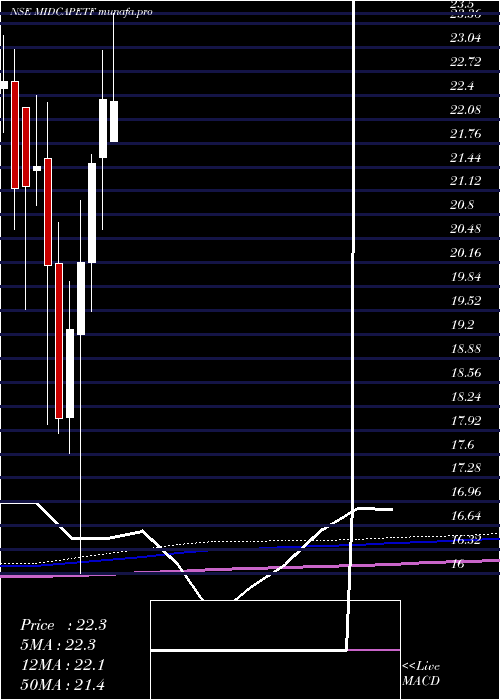Click the '12MA : 22.1' value
Image resolution: width=500 pixels, height=700 pixels.
pos(62,665)
